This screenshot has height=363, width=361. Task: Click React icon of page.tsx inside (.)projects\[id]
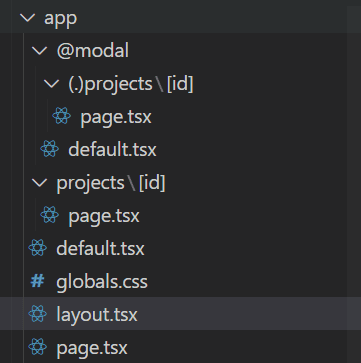[x=62, y=116]
